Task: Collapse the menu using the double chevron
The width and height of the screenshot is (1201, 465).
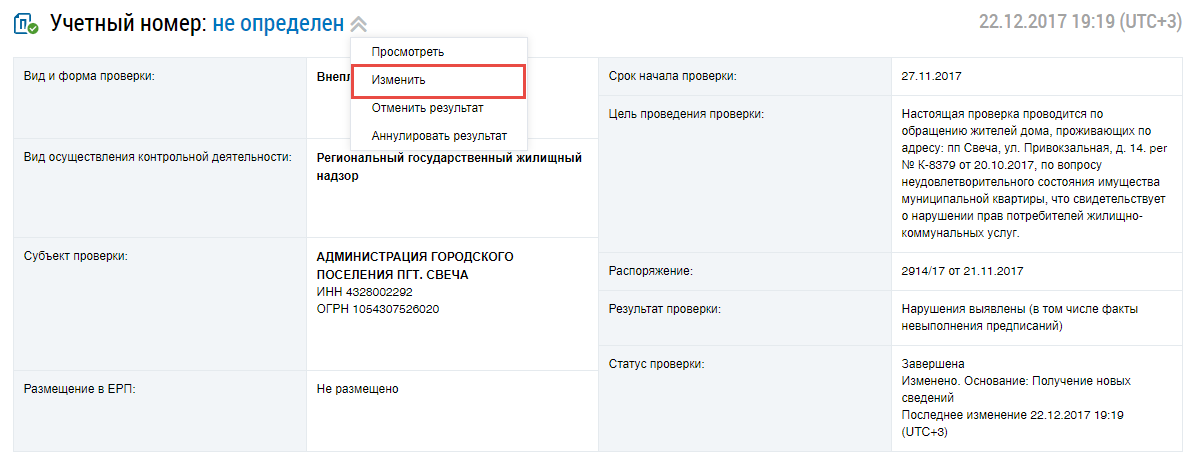Action: (358, 24)
